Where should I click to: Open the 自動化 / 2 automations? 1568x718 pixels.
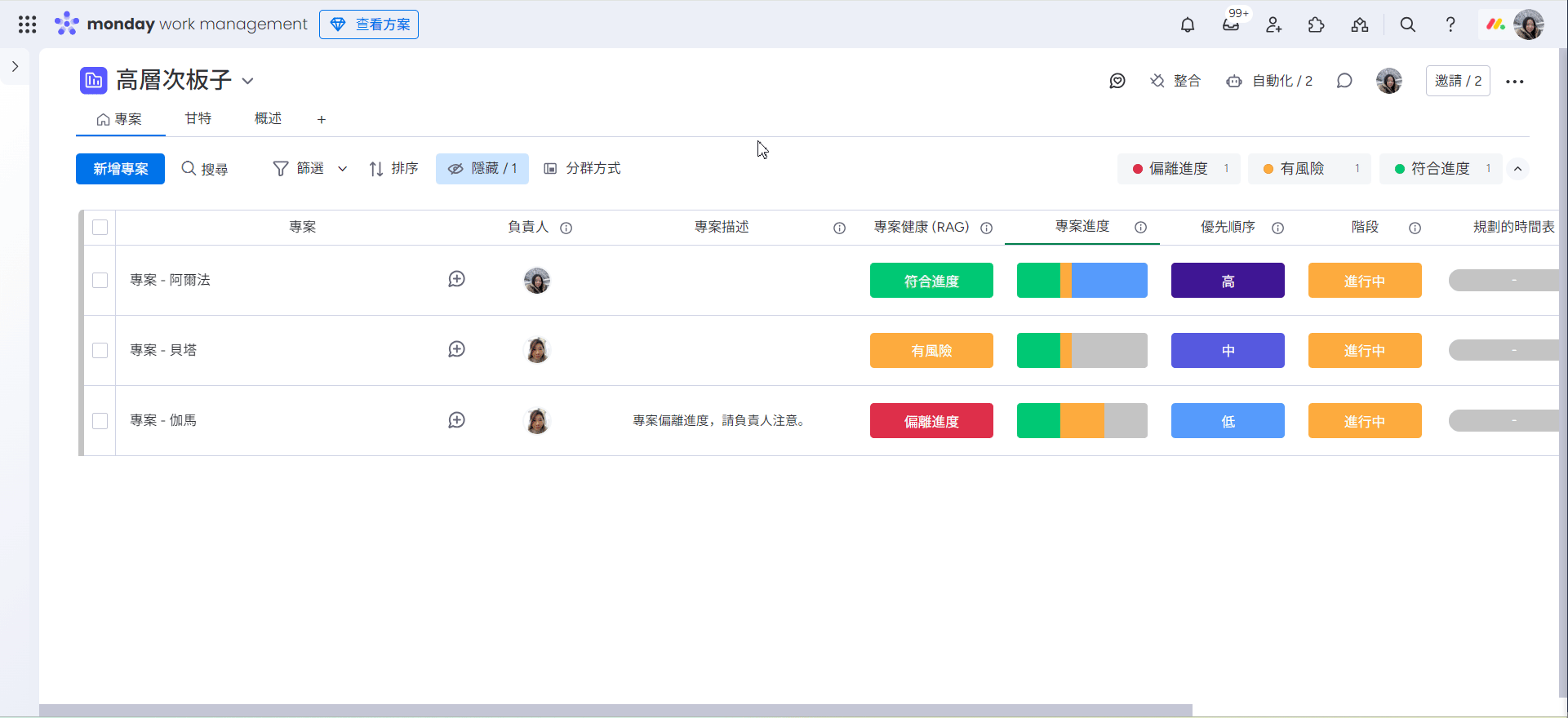pos(1269,81)
